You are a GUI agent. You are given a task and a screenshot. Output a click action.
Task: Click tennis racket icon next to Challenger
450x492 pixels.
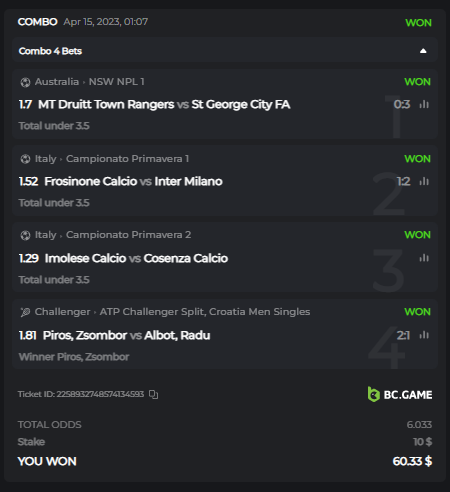point(25,312)
